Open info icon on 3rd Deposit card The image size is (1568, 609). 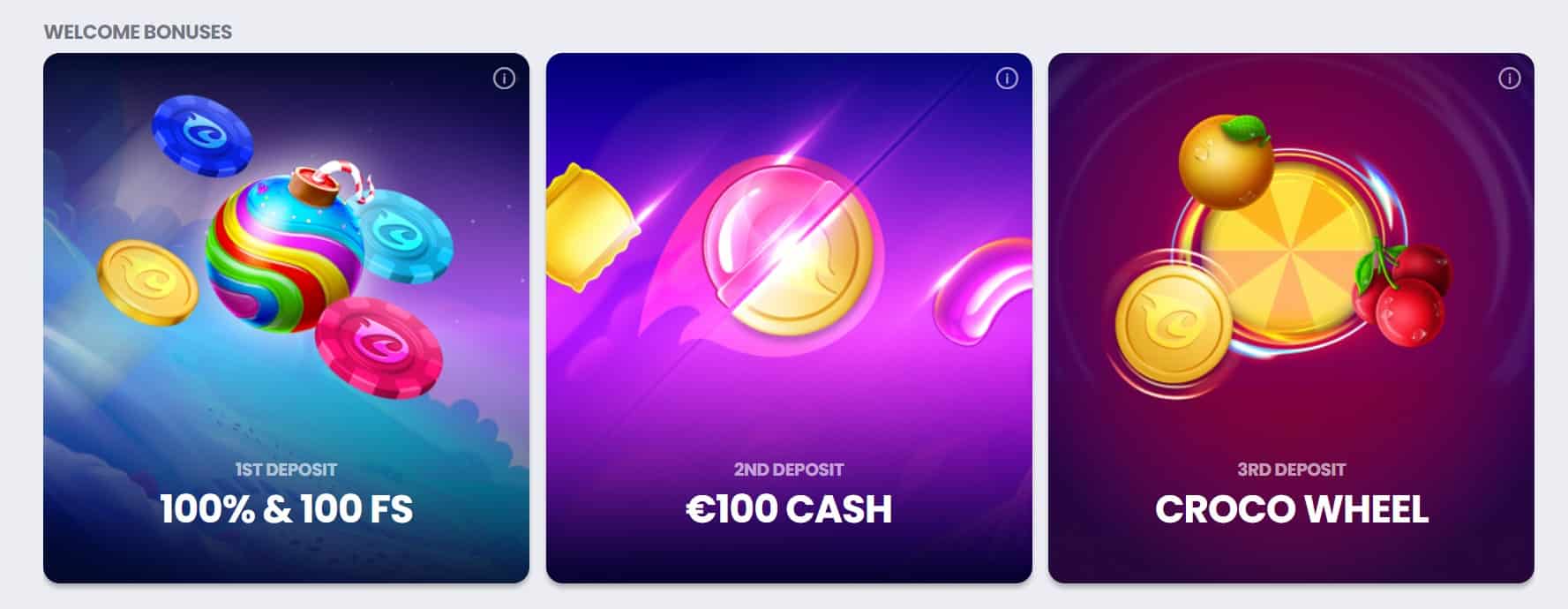1510,79
